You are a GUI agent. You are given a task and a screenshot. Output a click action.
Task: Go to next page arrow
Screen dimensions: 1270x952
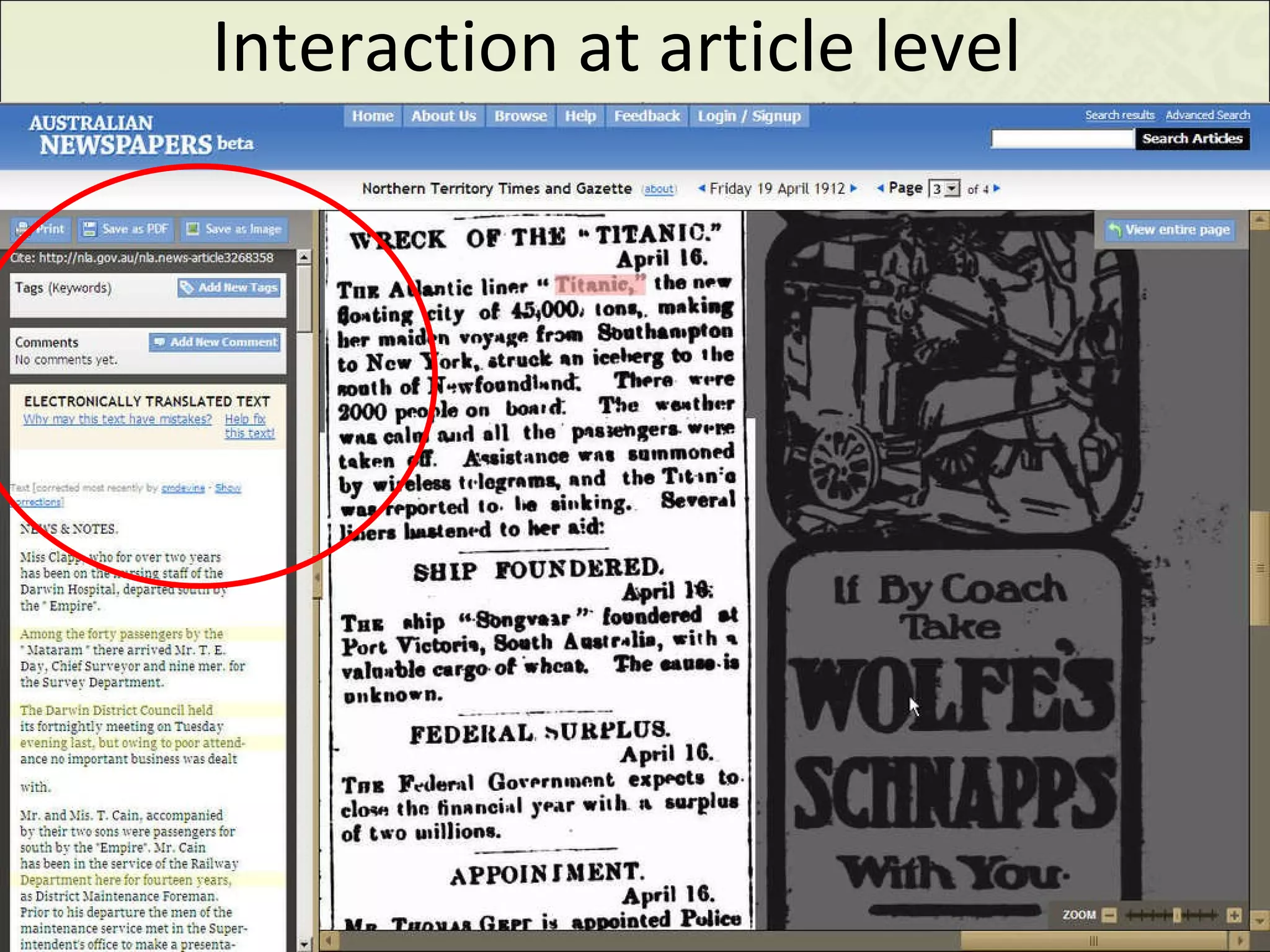point(997,188)
